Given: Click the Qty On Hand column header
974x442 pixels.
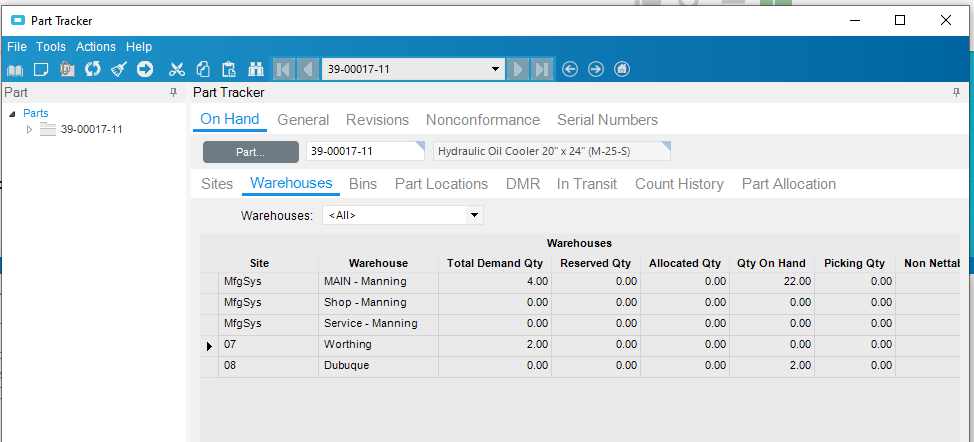Looking at the screenshot, I should [x=771, y=263].
